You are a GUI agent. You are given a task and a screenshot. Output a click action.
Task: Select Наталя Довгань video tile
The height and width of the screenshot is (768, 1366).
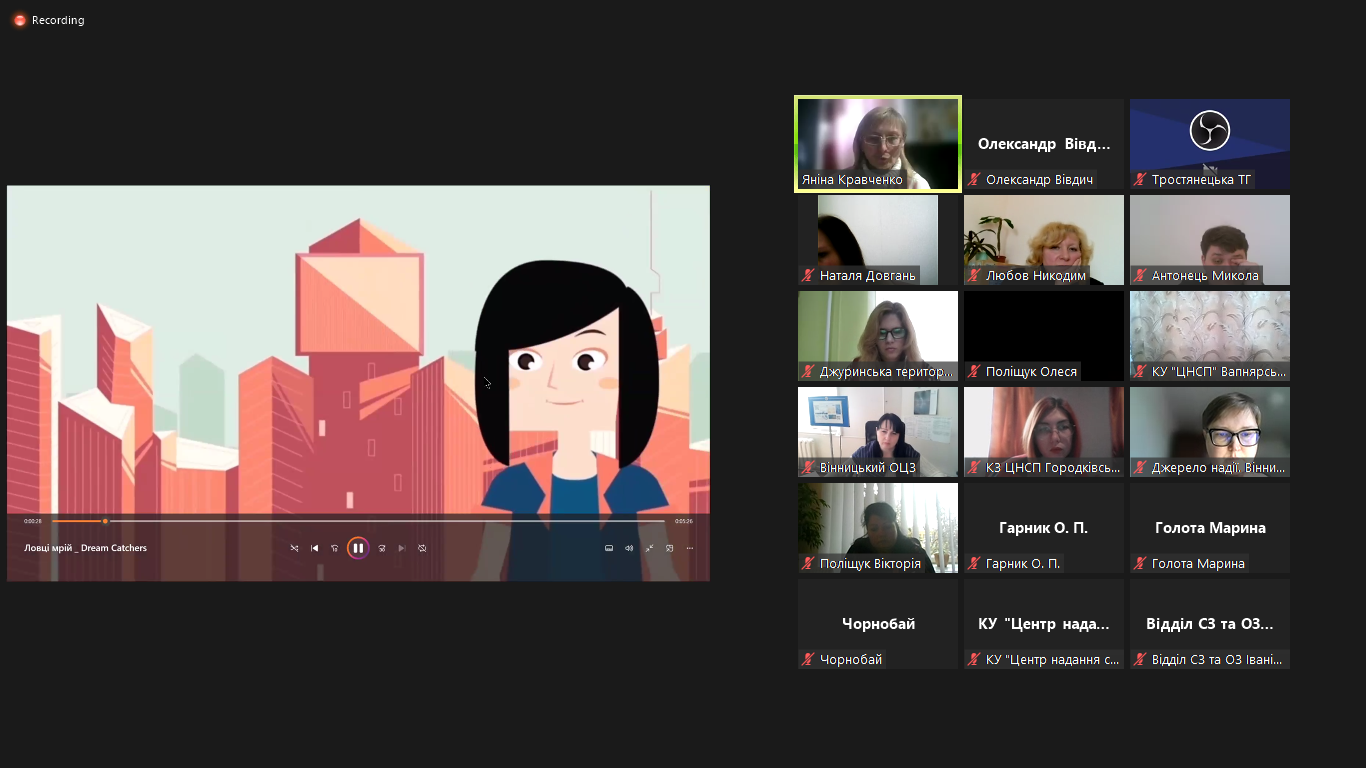point(878,240)
